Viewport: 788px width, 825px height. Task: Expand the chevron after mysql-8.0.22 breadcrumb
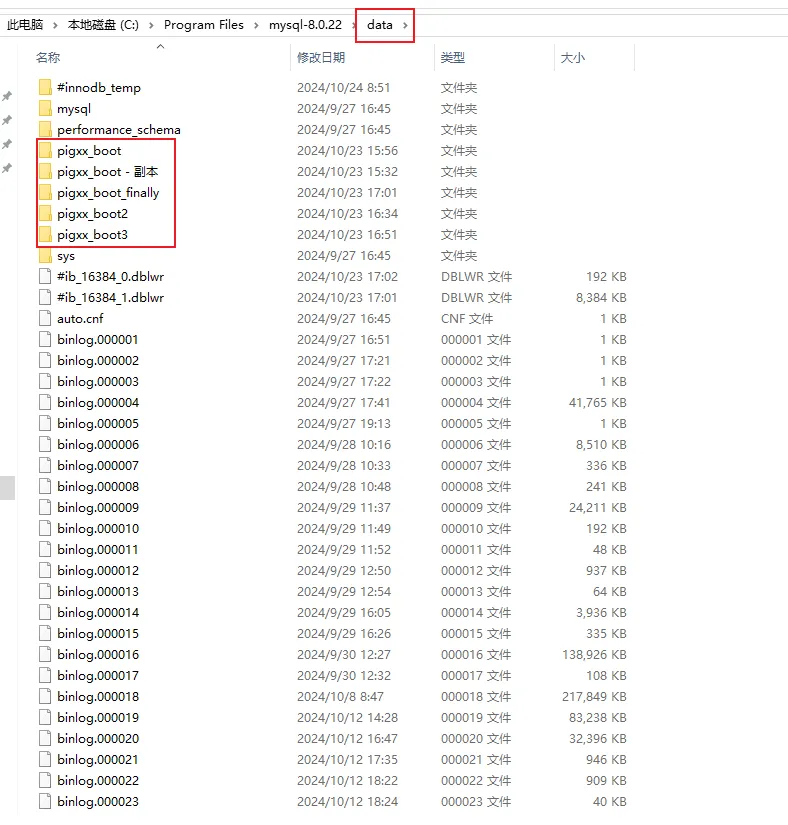(353, 25)
